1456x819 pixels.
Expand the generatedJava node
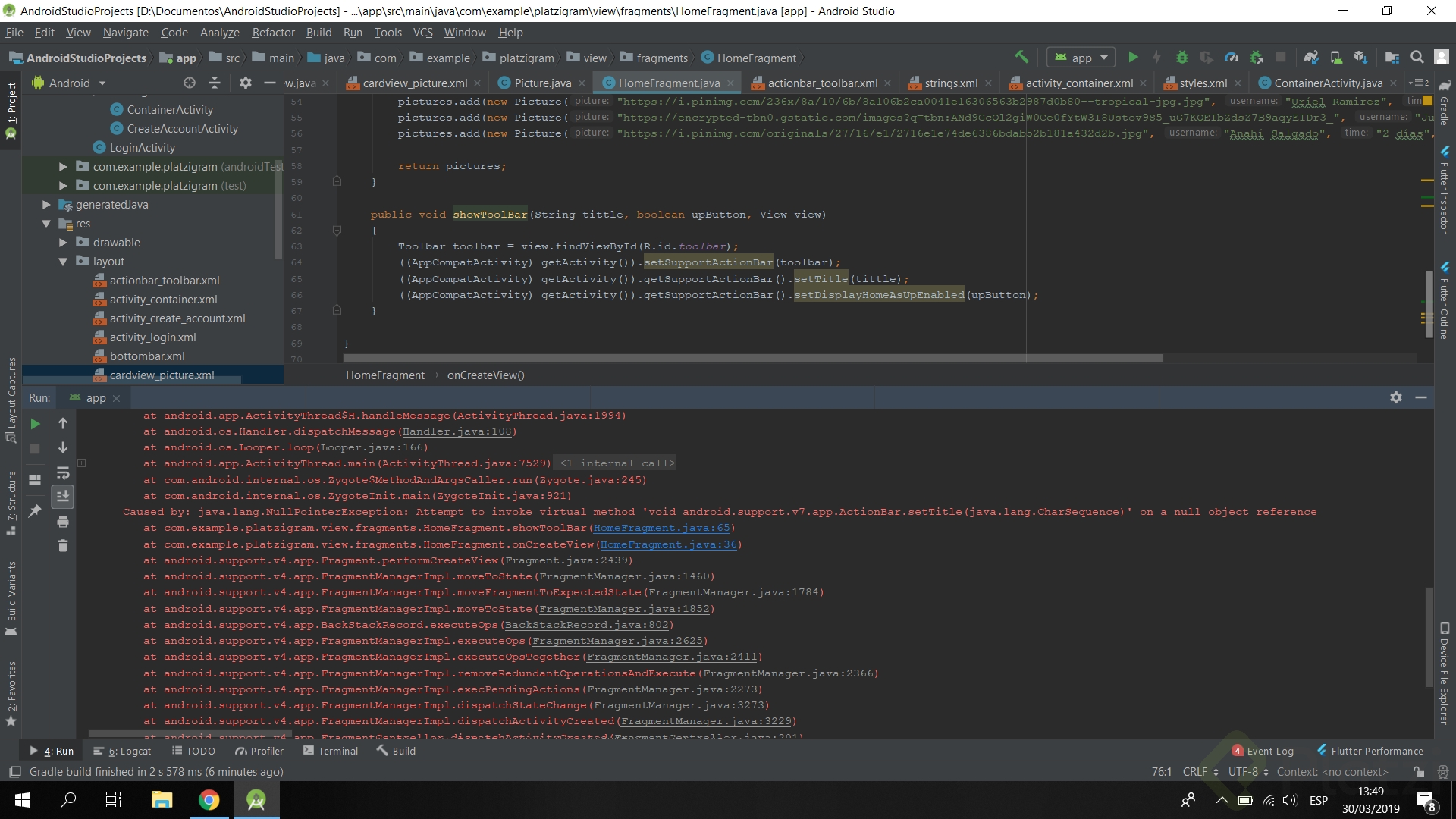46,204
